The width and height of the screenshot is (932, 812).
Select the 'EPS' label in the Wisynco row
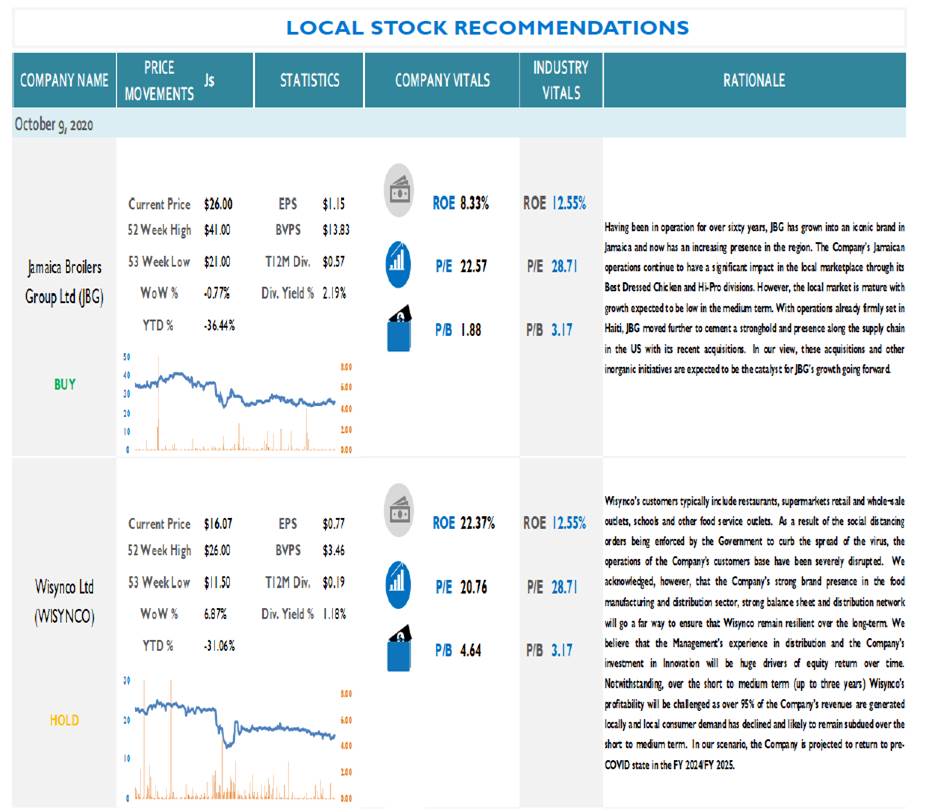pos(288,524)
